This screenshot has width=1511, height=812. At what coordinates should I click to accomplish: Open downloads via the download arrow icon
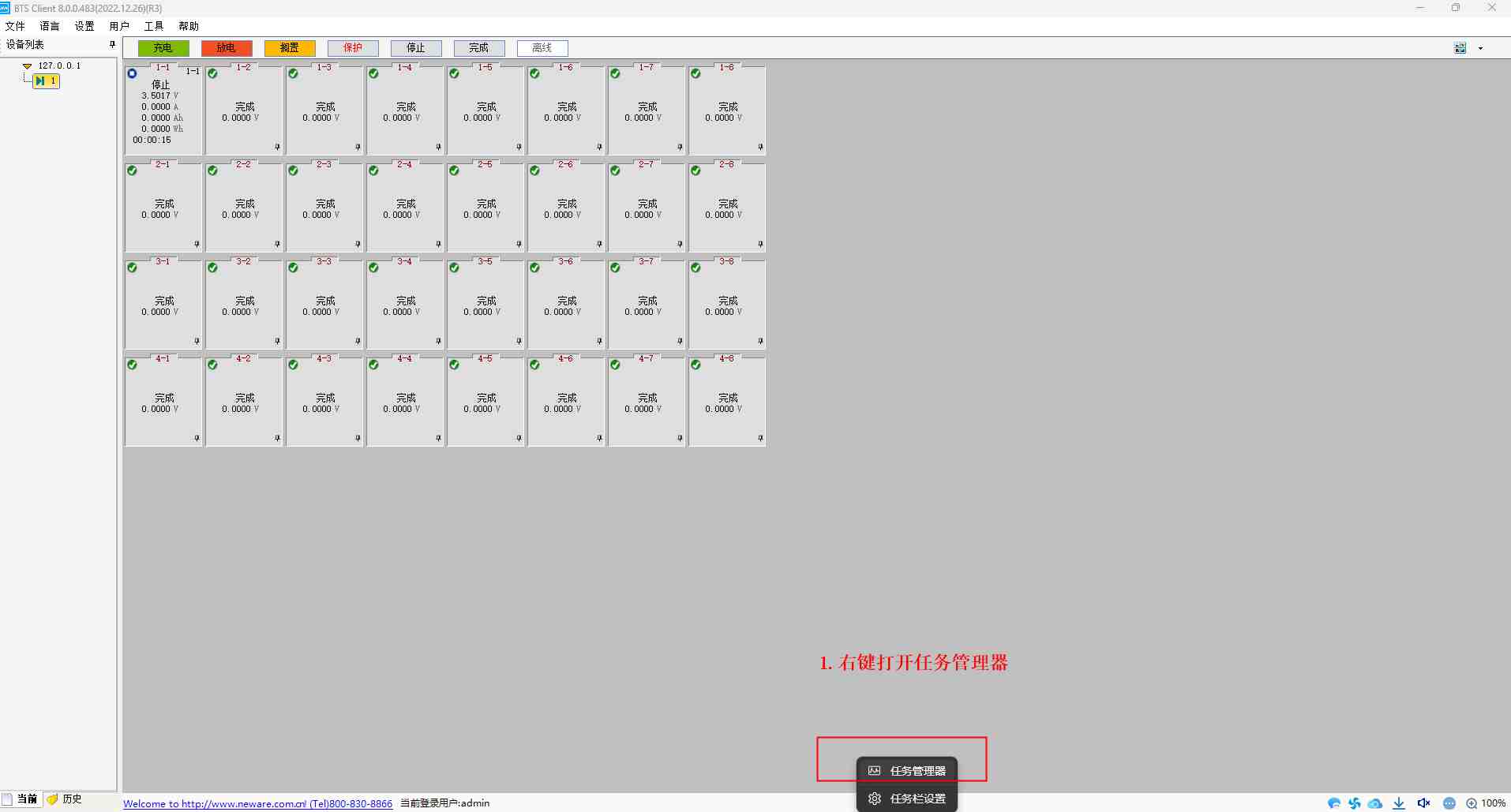[x=1399, y=803]
